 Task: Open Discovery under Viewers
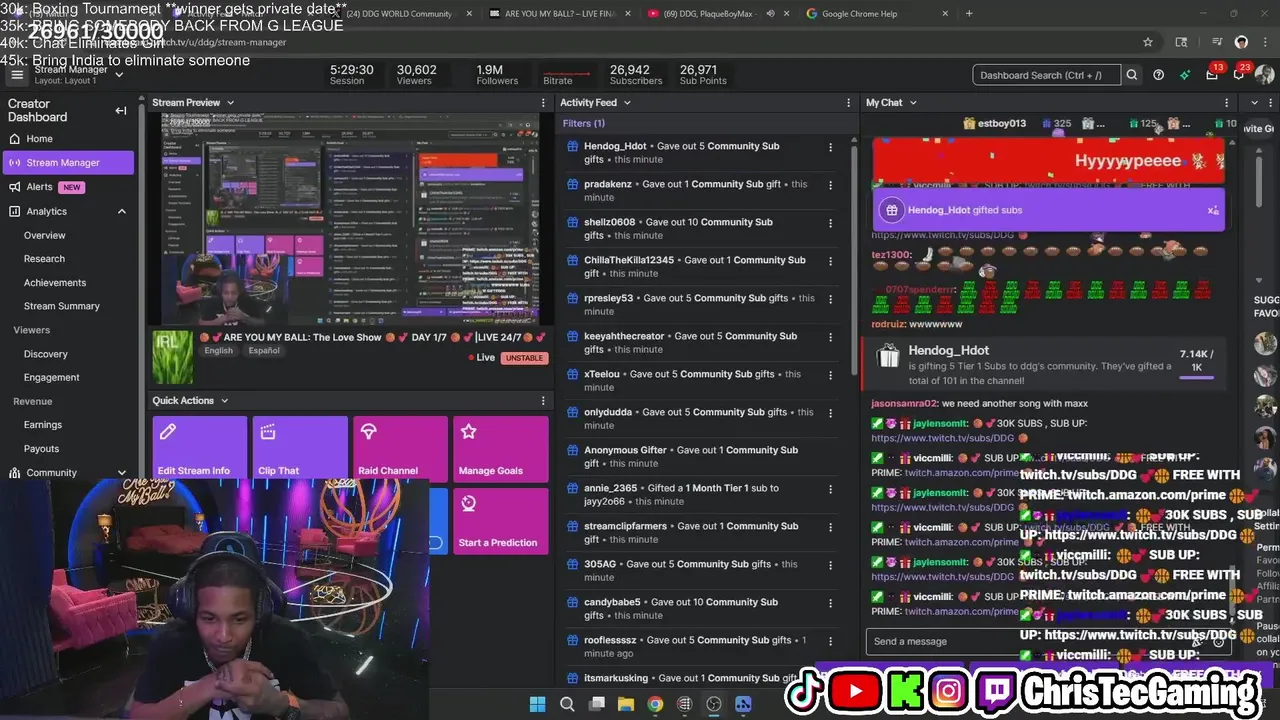[46, 354]
